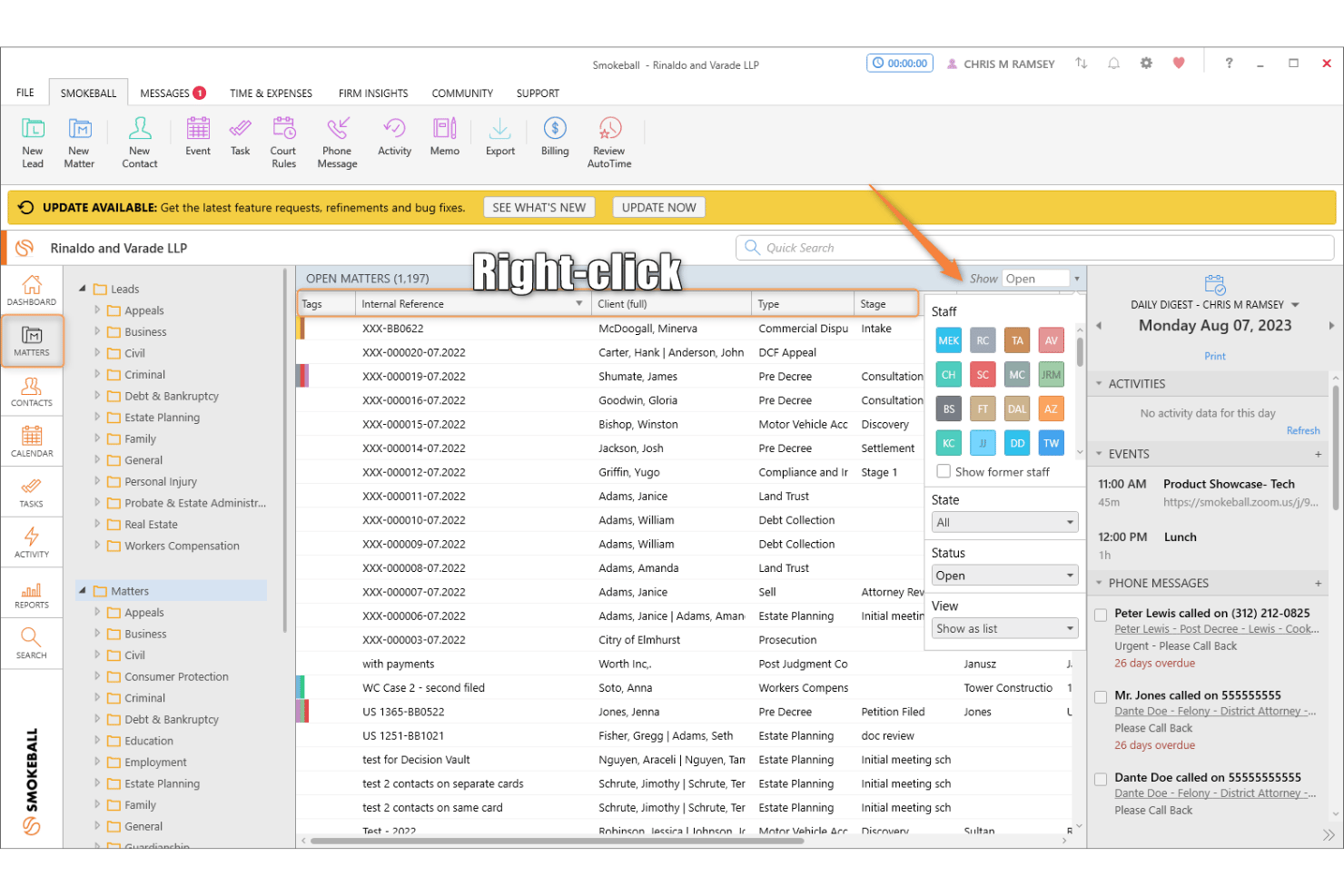1344x896 pixels.
Task: Toggle Show former staff checkbox
Action: click(944, 471)
